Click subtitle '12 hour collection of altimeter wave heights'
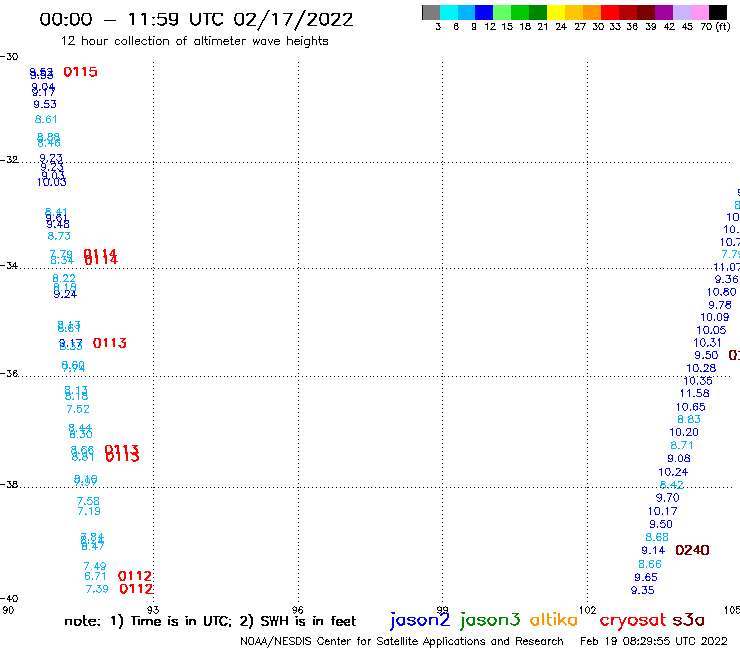The width and height of the screenshot is (740, 650). pyautogui.click(x=194, y=41)
